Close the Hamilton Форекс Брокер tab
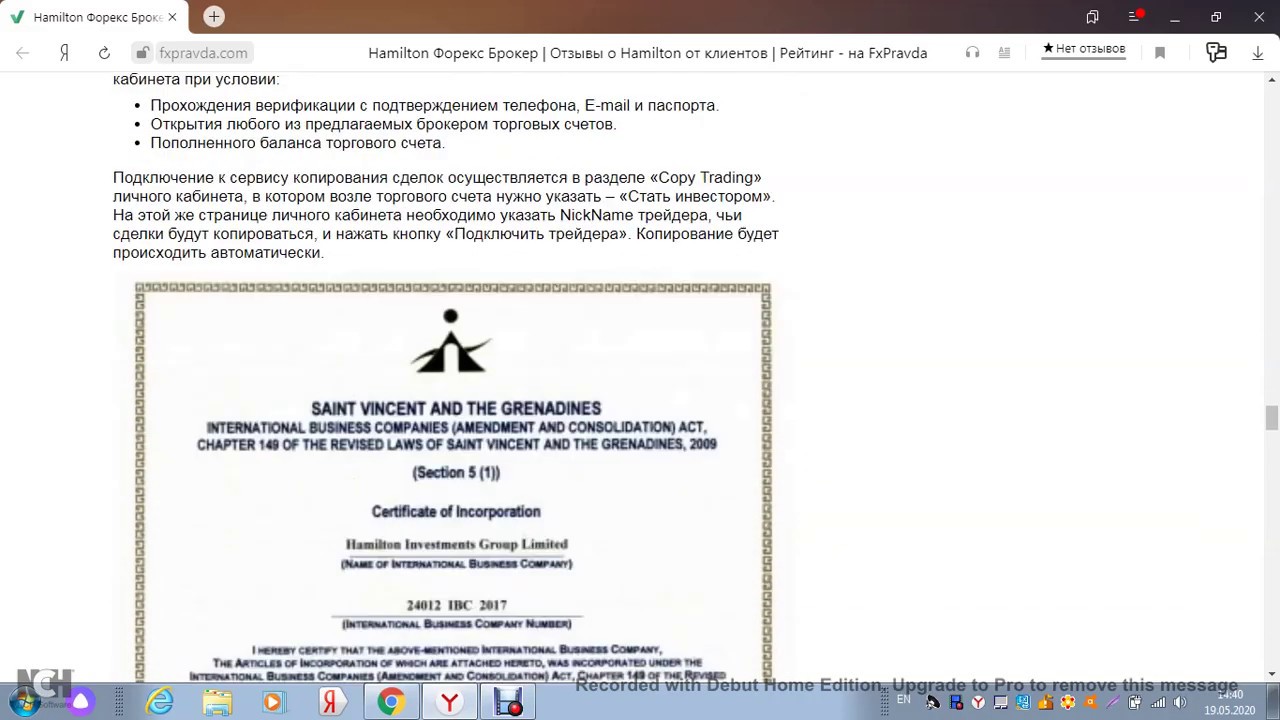The height and width of the screenshot is (720, 1280). pos(172,17)
